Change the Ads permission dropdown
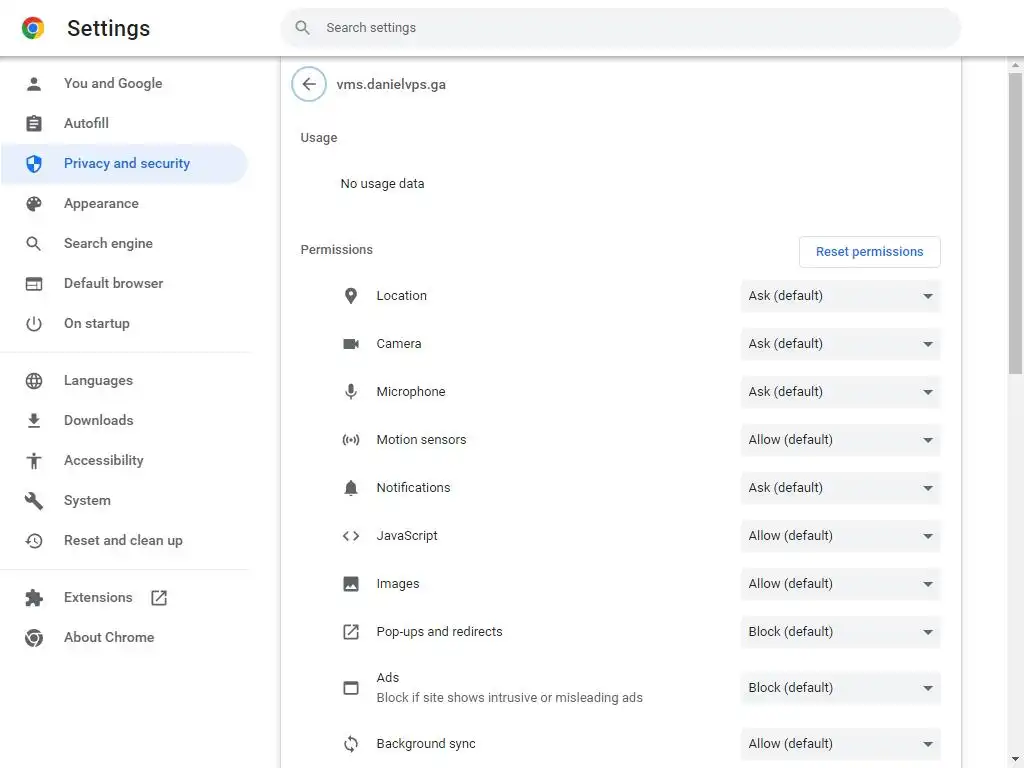The width and height of the screenshot is (1024, 768). 840,688
